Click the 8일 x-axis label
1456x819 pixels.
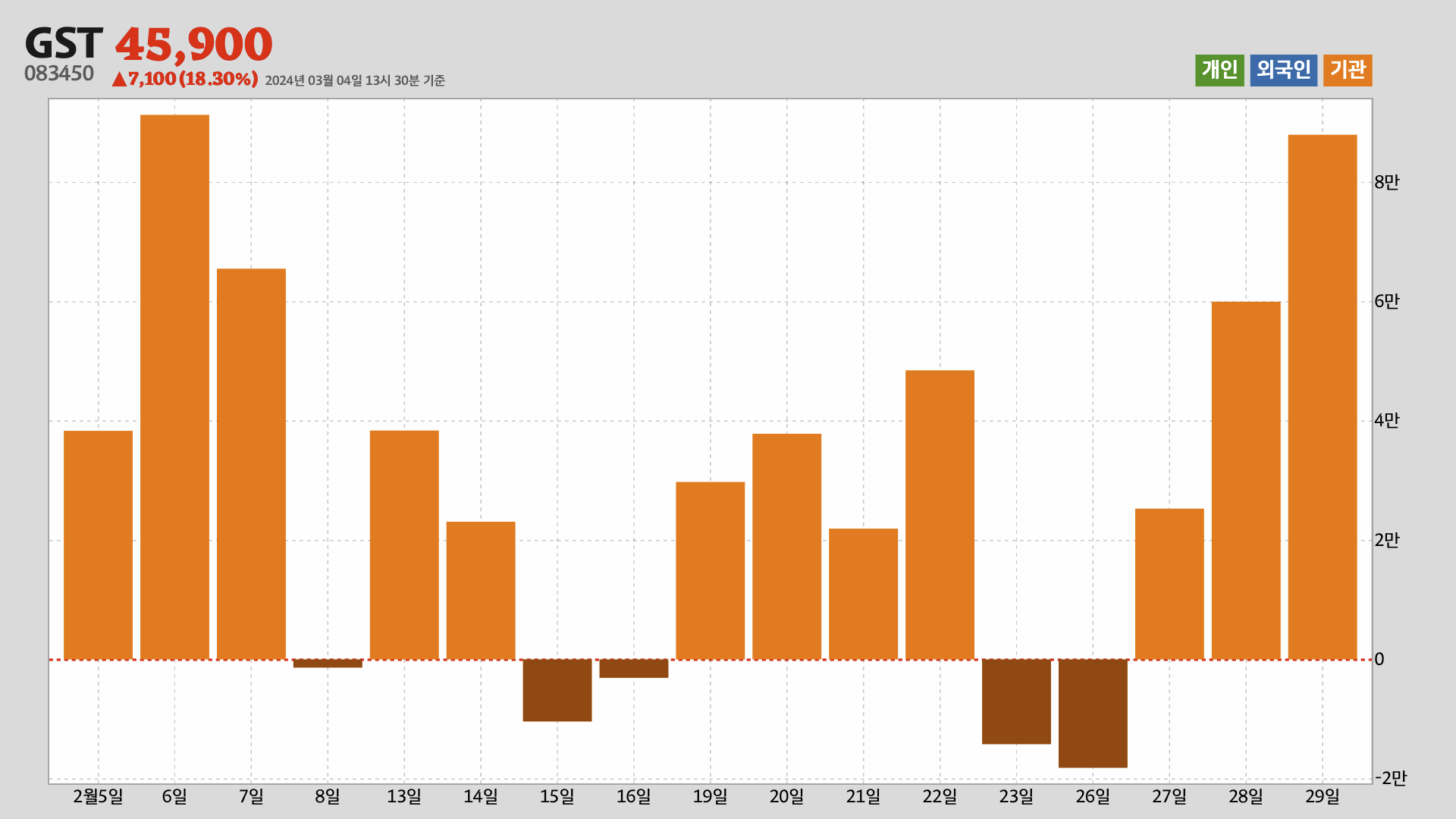click(328, 796)
